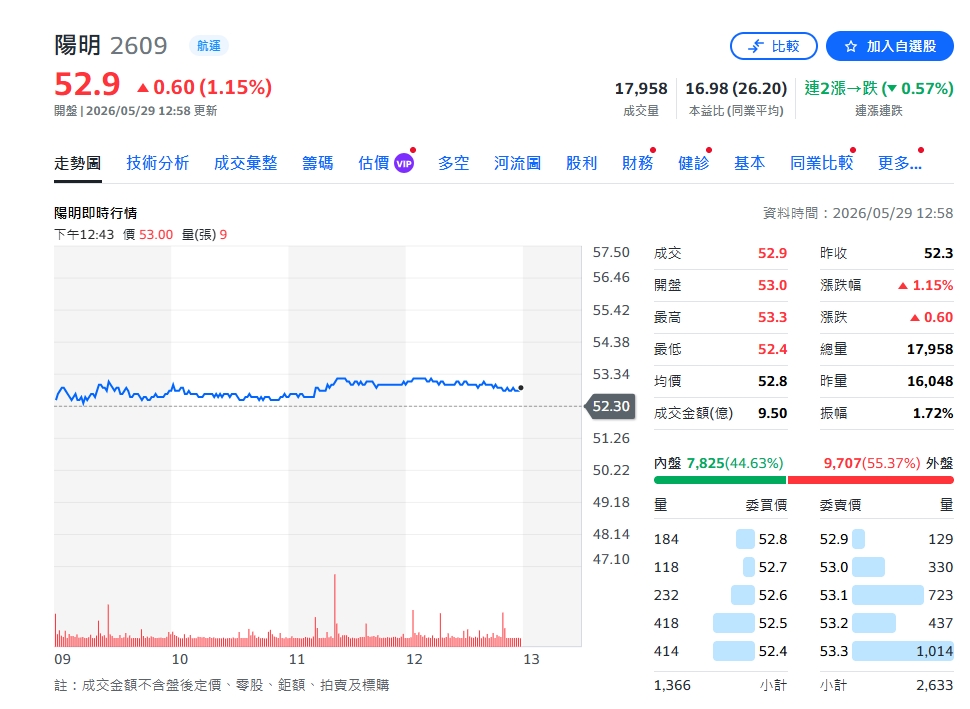Click the 連2漲→跌 streak indicator
The width and height of the screenshot is (970, 709).
click(x=878, y=88)
